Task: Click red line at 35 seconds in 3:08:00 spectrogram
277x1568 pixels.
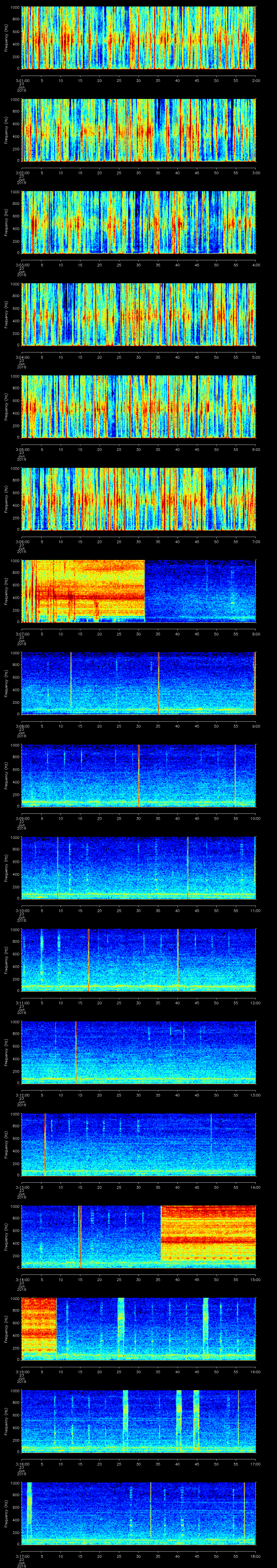Action: 158,682
